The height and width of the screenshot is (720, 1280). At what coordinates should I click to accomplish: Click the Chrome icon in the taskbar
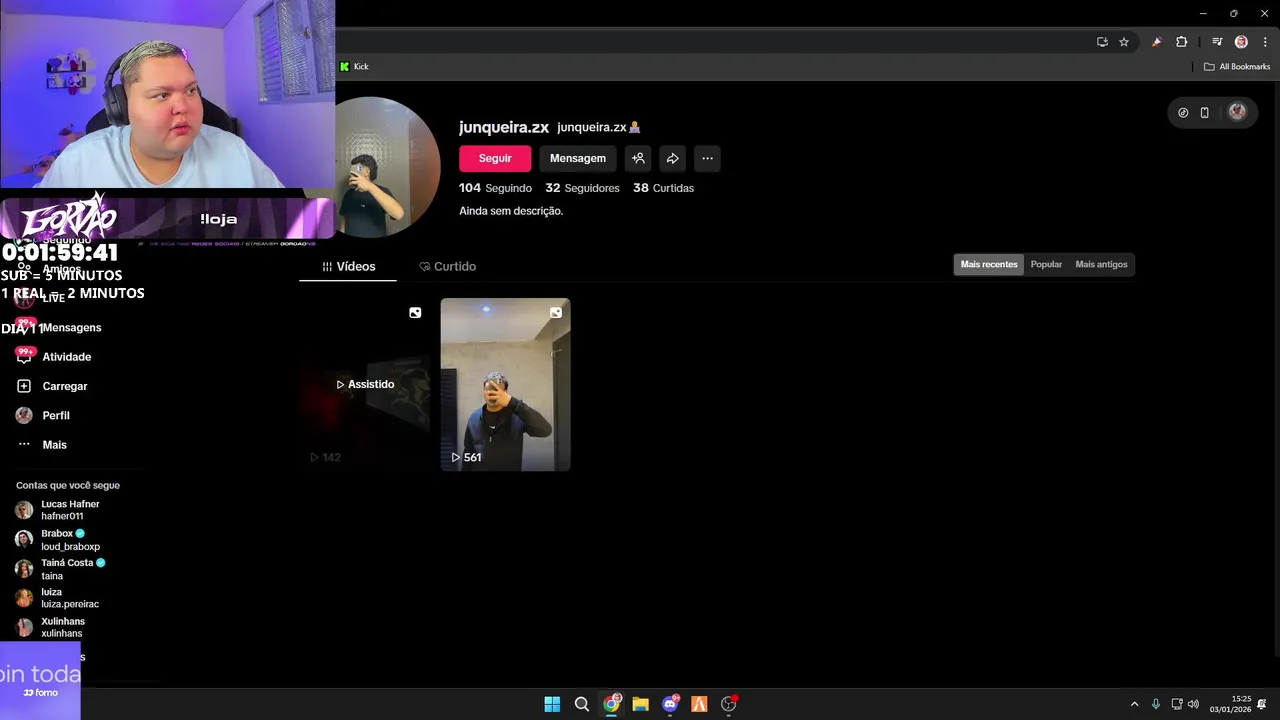point(611,704)
